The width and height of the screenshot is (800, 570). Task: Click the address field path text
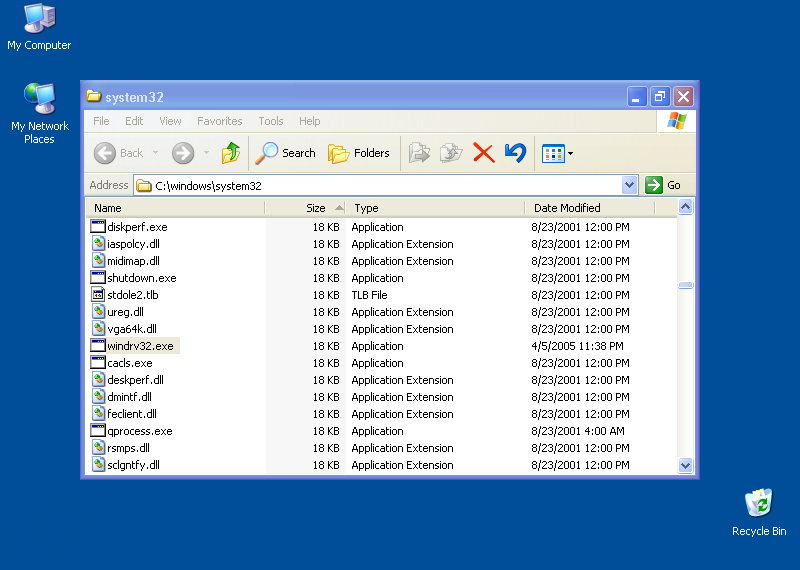pyautogui.click(x=208, y=186)
